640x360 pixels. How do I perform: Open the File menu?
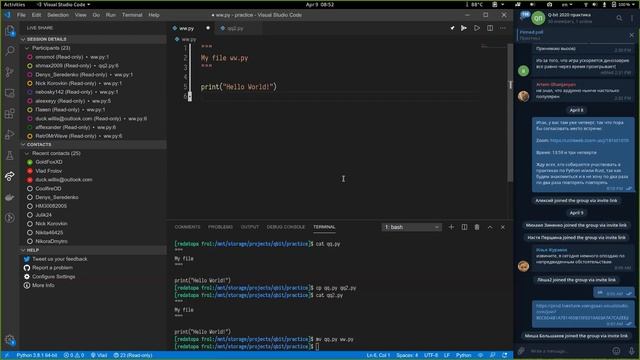tap(21, 15)
